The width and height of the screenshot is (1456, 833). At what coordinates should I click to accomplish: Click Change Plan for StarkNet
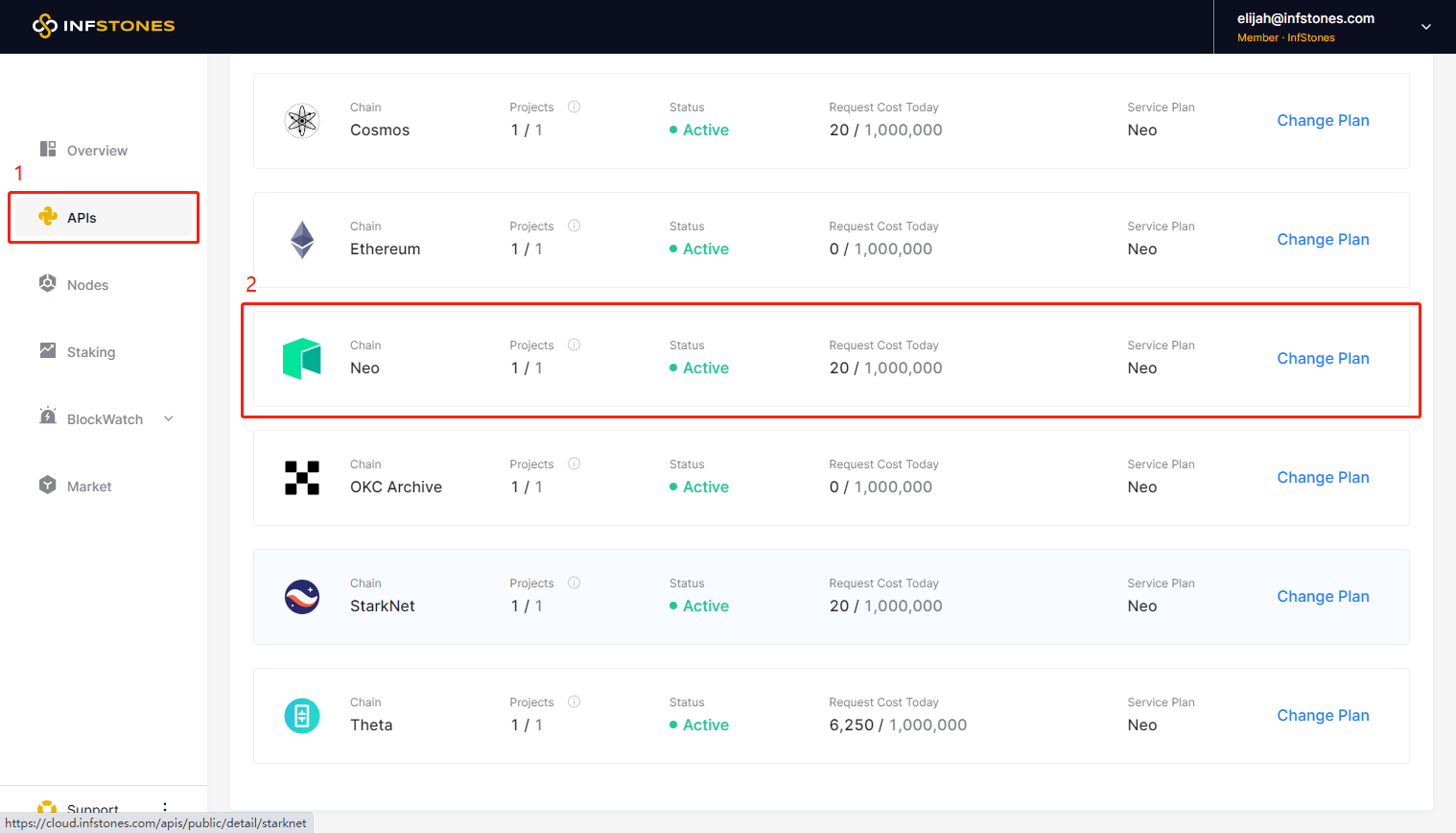1323,596
